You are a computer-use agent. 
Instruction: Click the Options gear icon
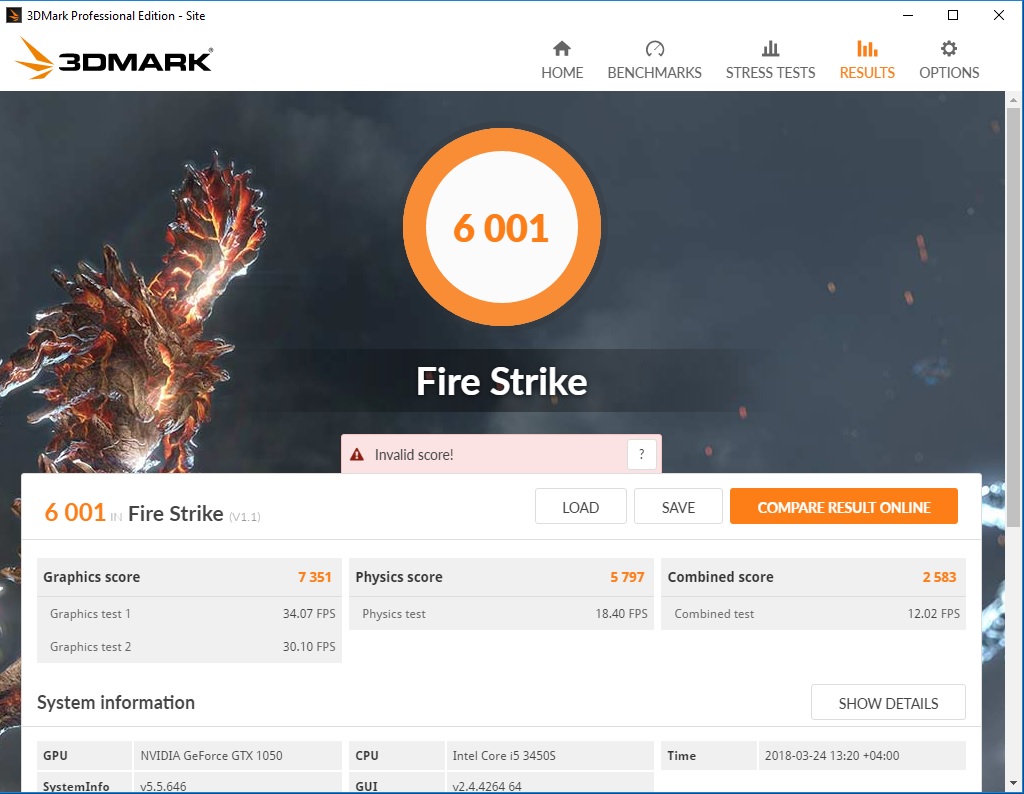point(949,48)
